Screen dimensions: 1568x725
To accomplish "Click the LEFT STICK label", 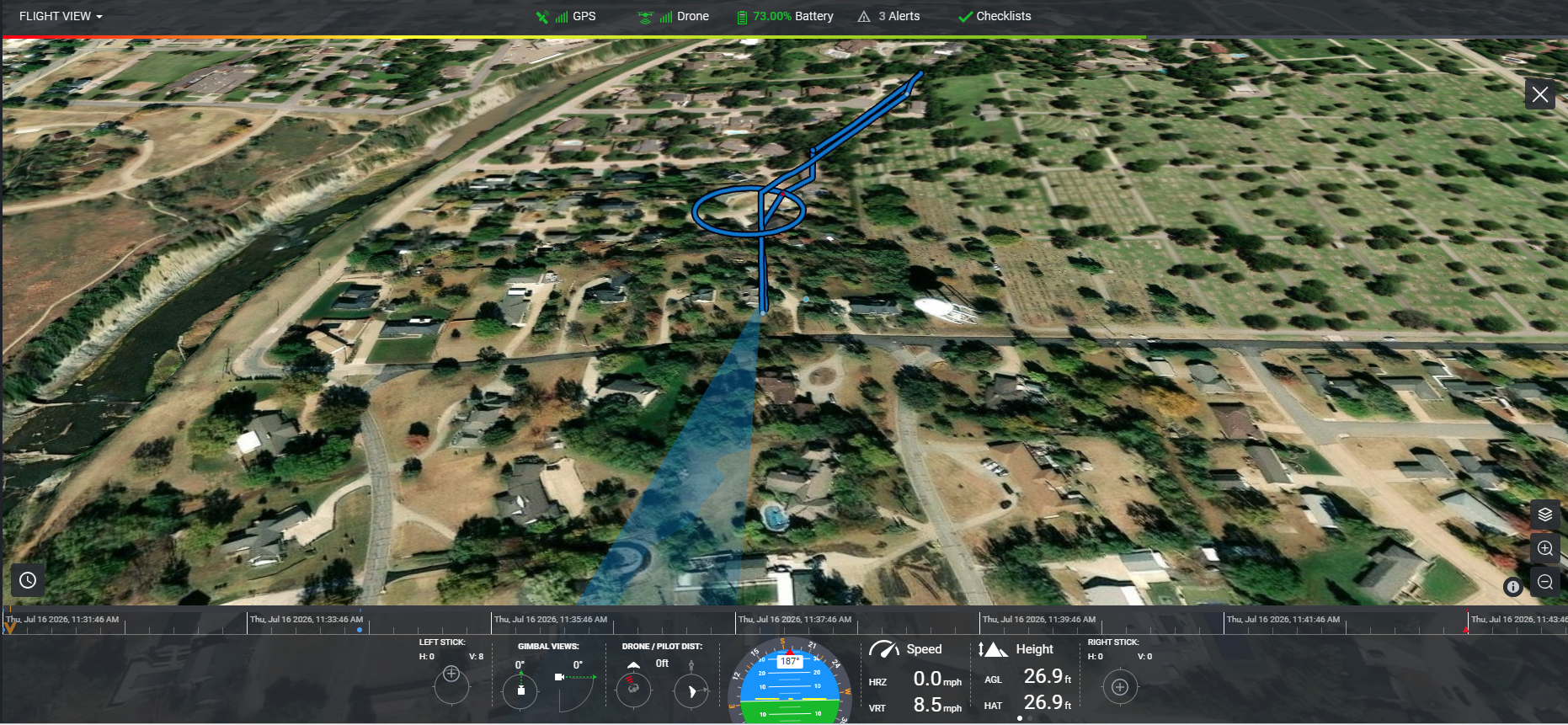I will pos(442,642).
